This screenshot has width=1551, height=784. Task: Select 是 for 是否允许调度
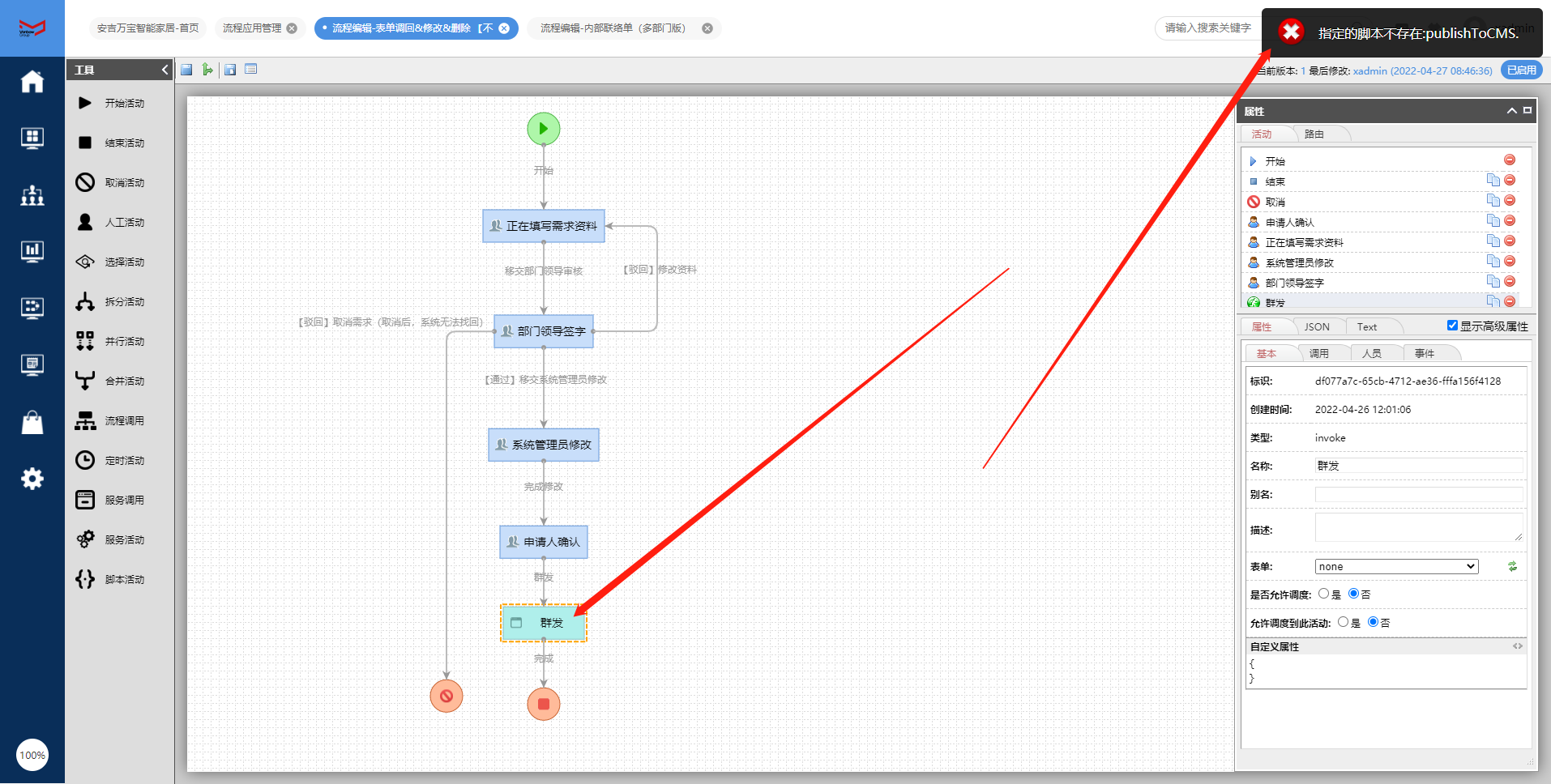click(1323, 594)
